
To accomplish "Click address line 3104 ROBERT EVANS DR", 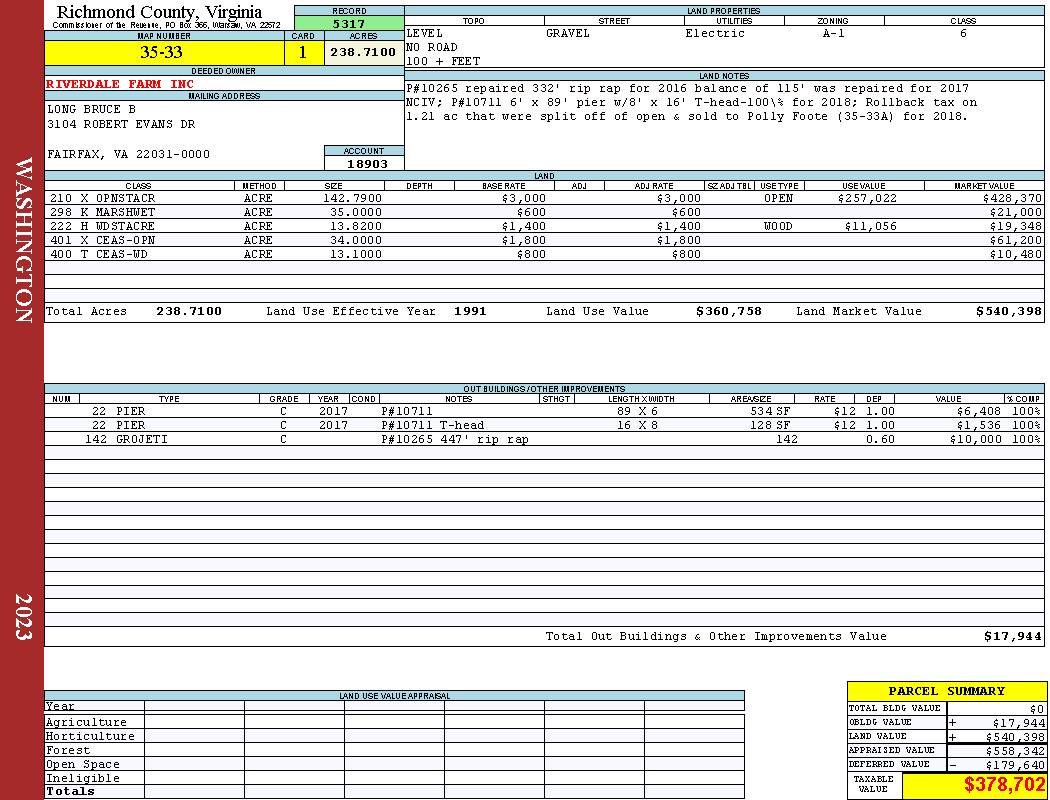I will (x=121, y=124).
